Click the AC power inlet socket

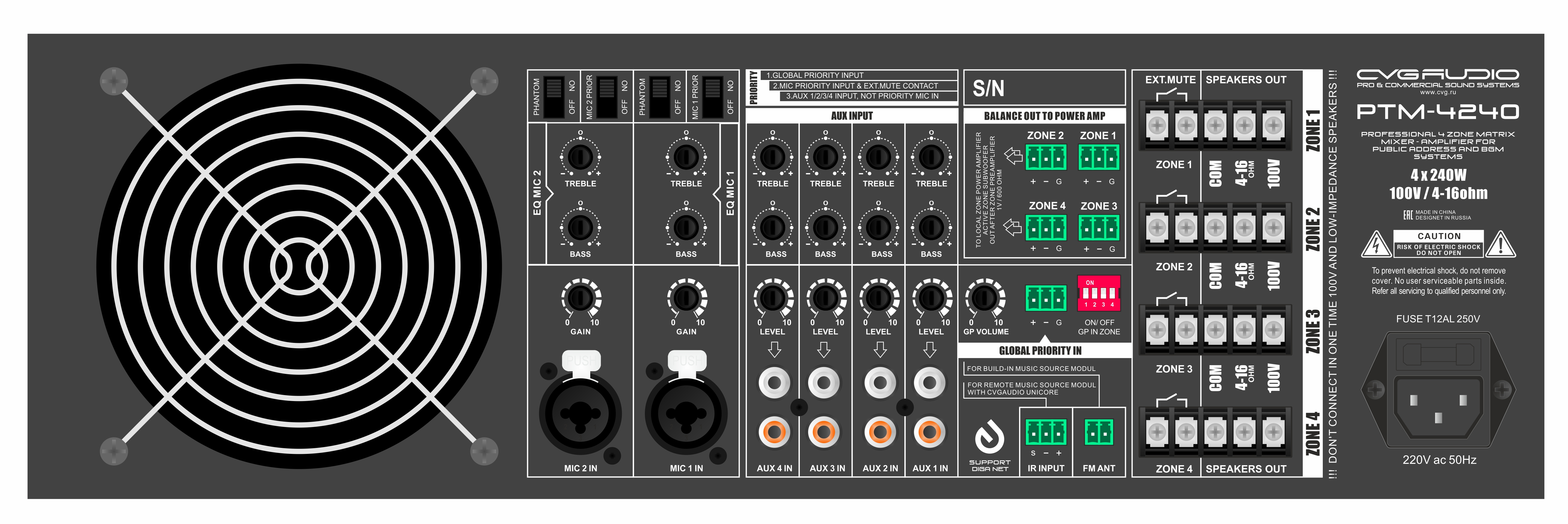tap(1438, 407)
